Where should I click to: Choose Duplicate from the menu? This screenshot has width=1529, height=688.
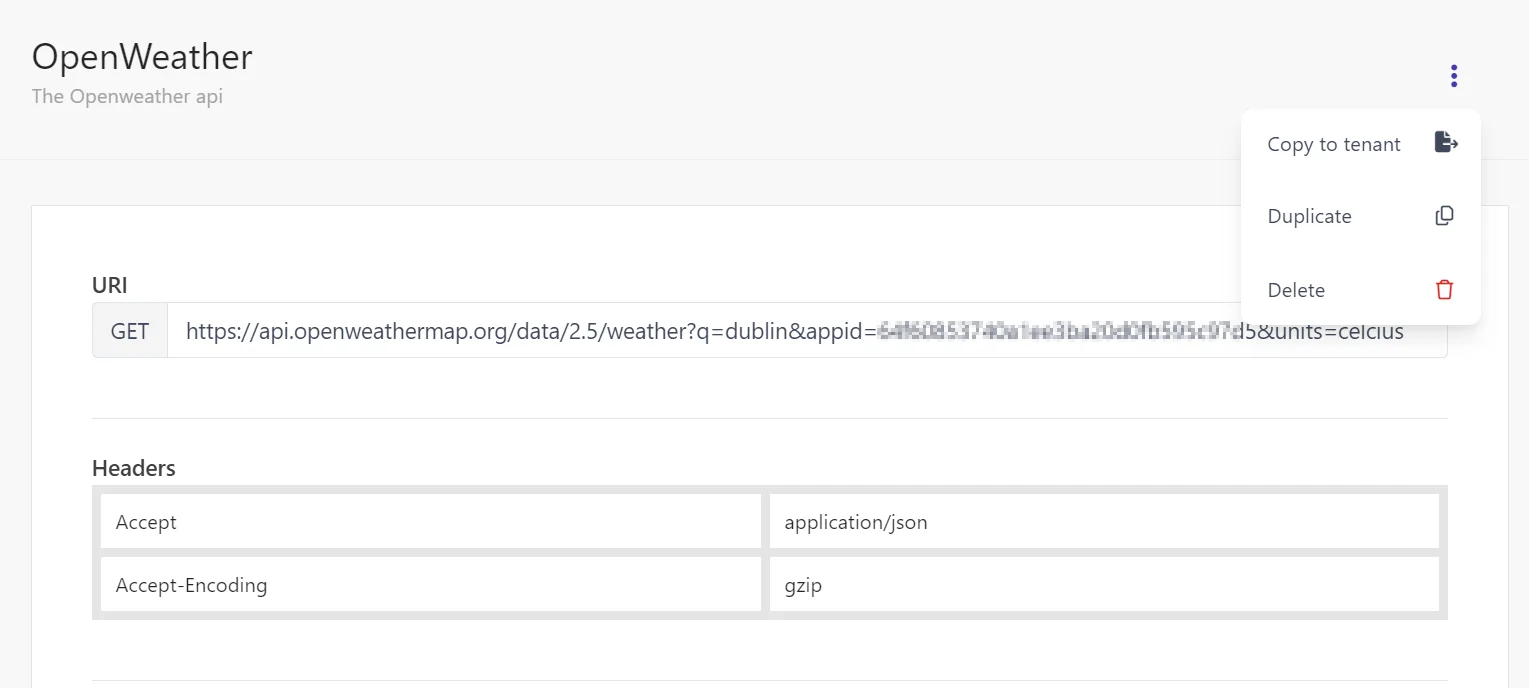(1361, 216)
